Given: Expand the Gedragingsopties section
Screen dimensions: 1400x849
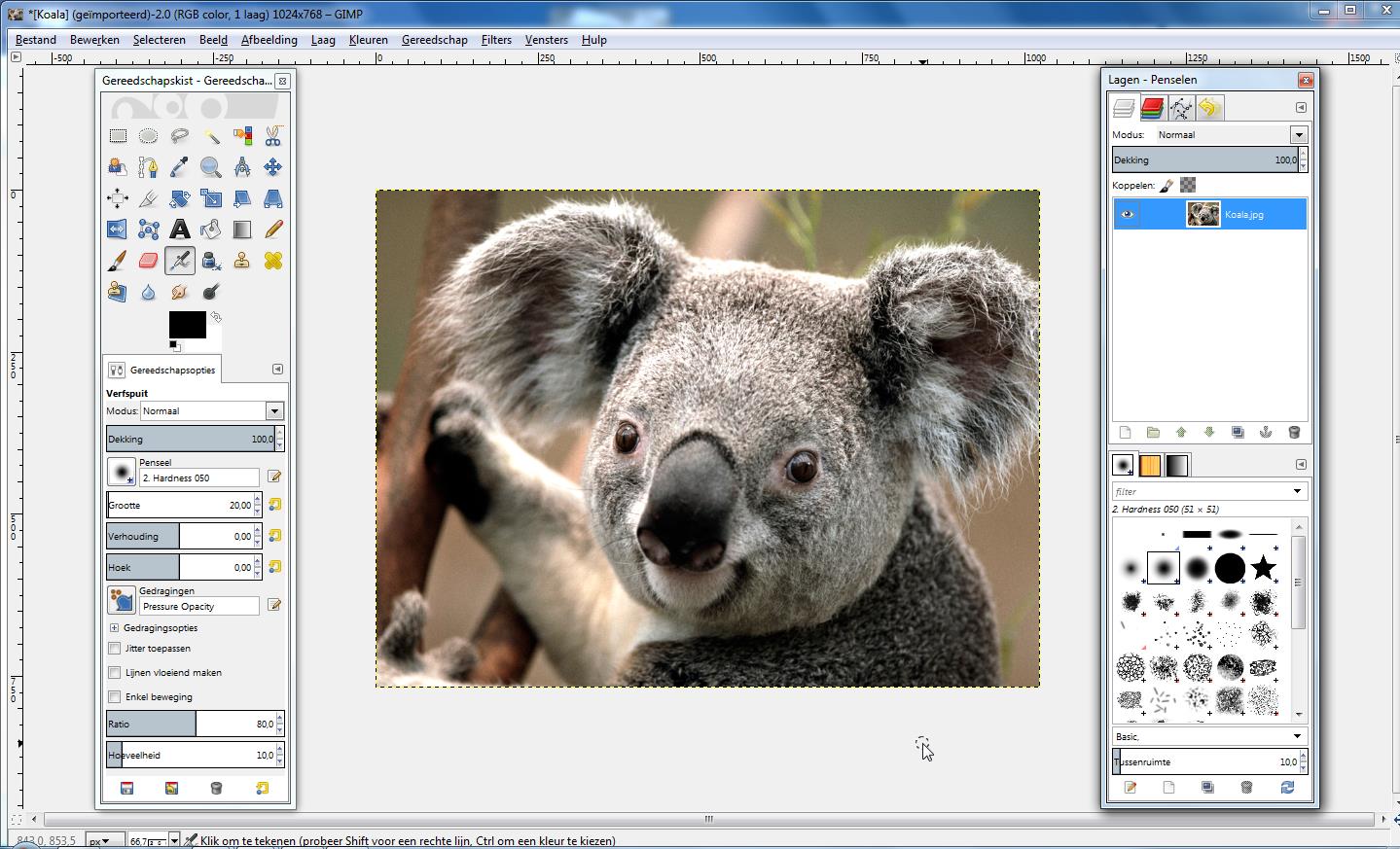Looking at the screenshot, I should 114,628.
